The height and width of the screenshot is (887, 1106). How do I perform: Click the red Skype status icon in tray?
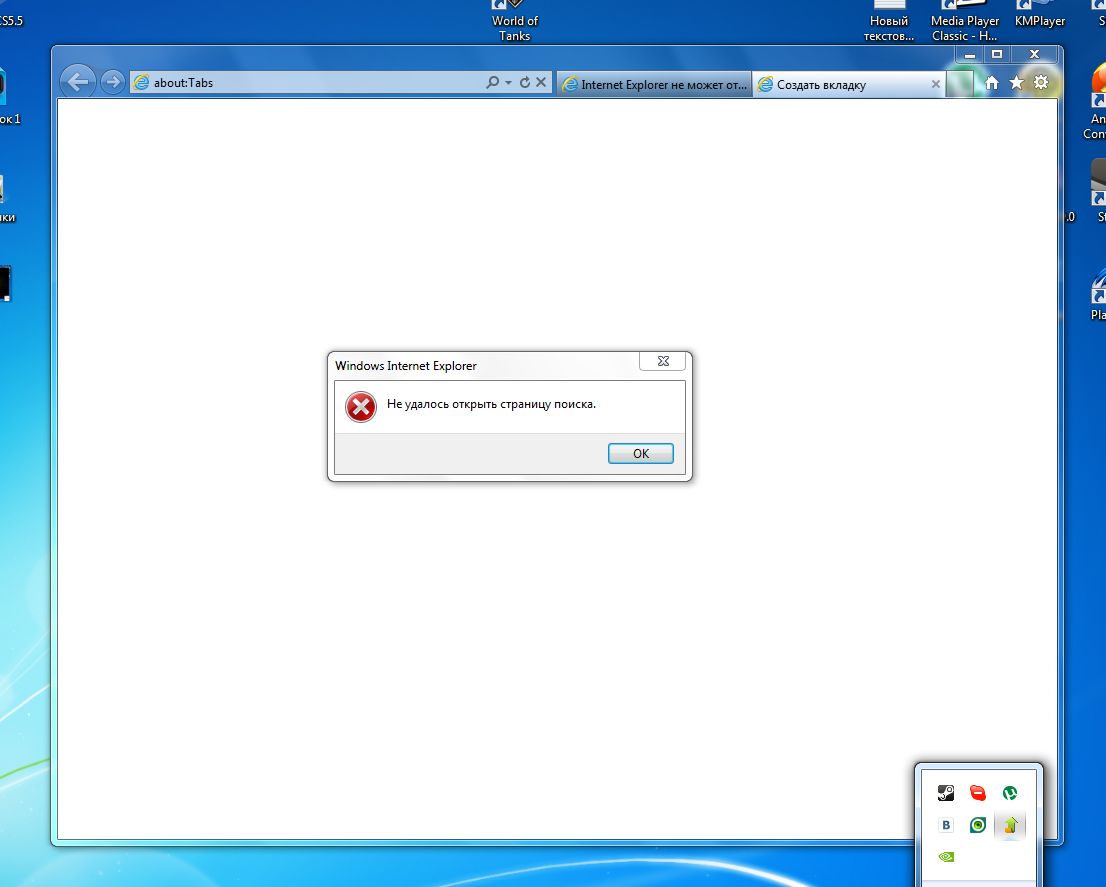(x=978, y=793)
